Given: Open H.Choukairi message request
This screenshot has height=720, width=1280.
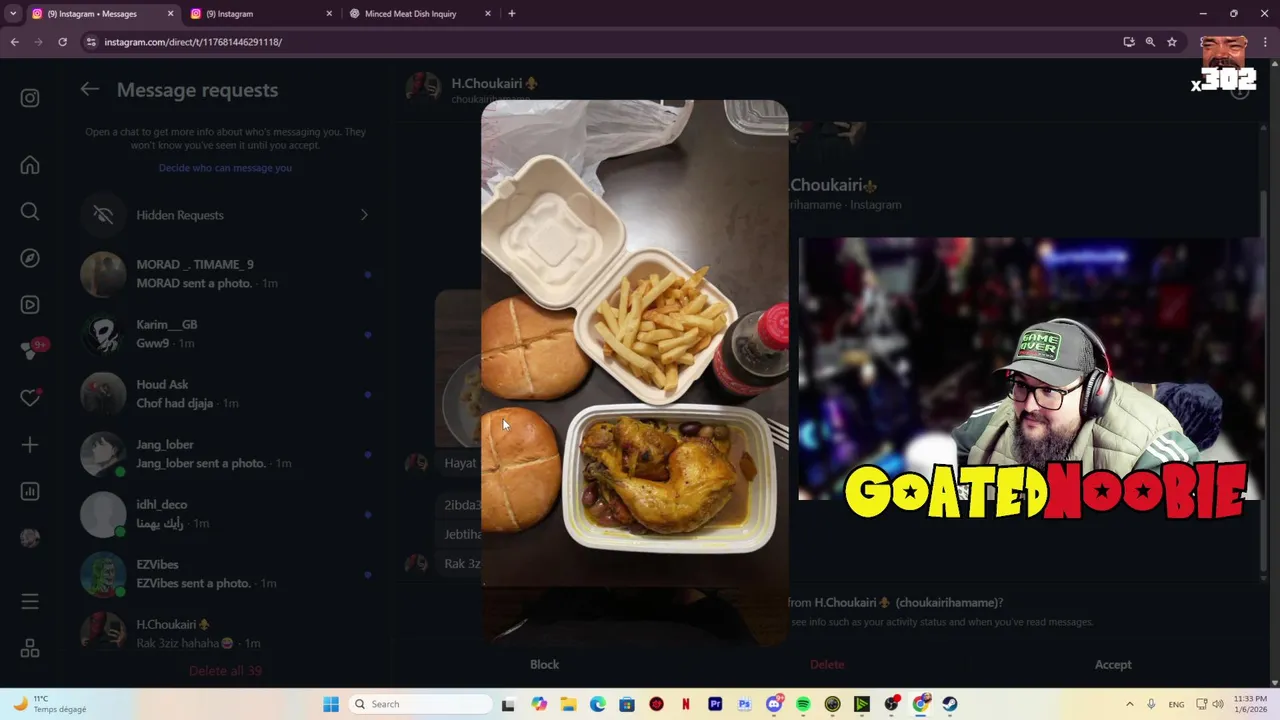Looking at the screenshot, I should [x=225, y=634].
